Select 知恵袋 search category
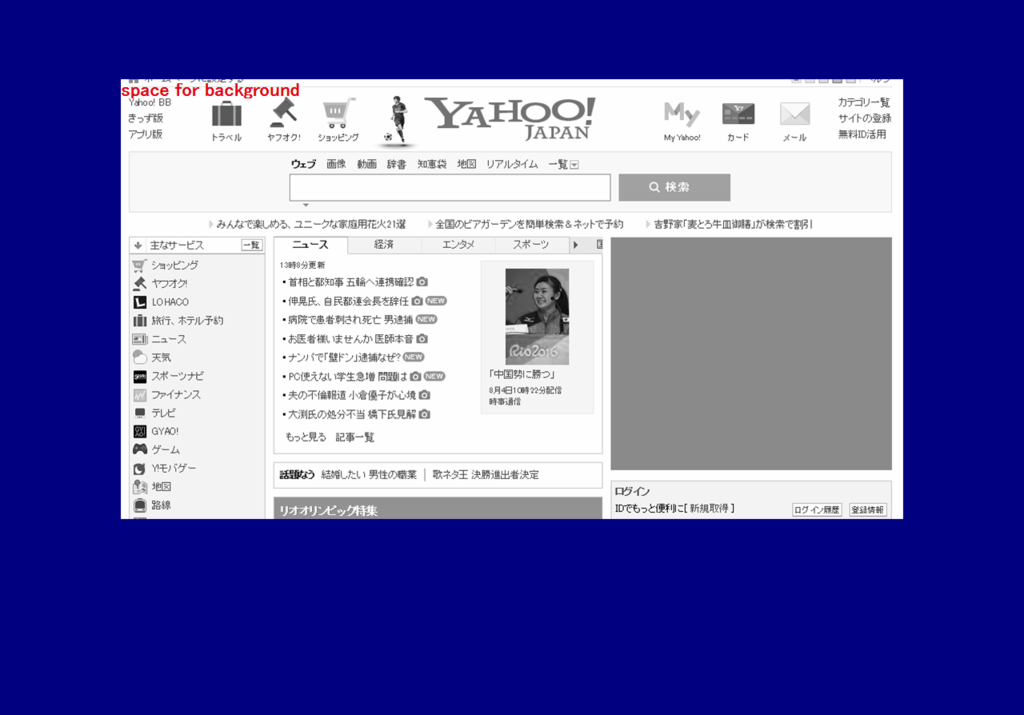This screenshot has height=715, width=1024. (432, 164)
